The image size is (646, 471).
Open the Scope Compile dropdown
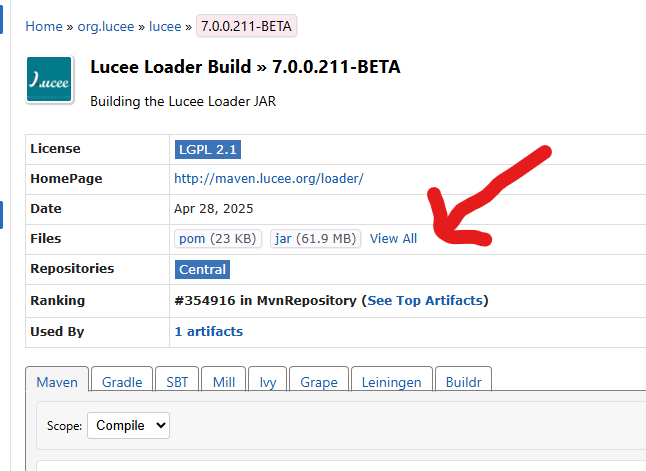coord(129,425)
